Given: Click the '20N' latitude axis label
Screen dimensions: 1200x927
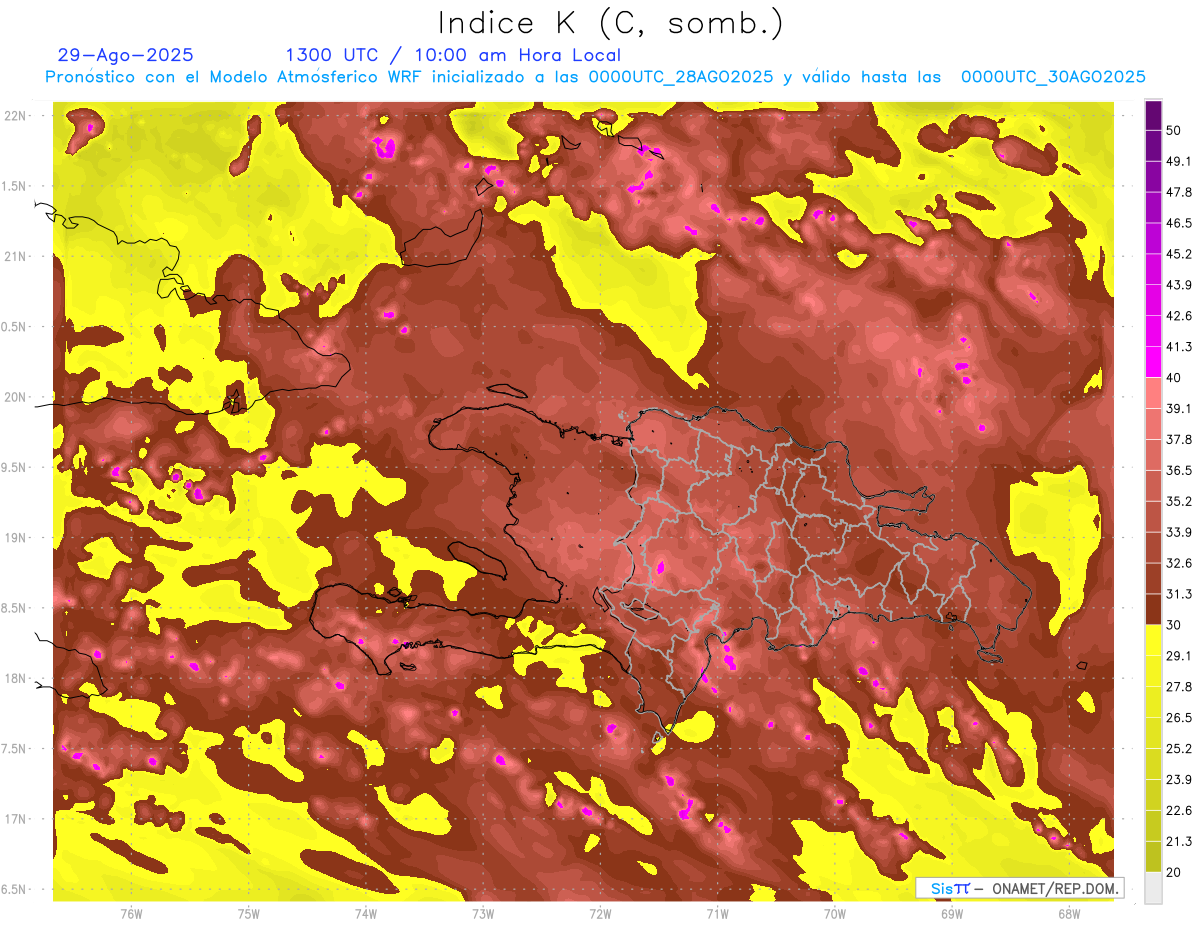Looking at the screenshot, I should click(16, 397).
